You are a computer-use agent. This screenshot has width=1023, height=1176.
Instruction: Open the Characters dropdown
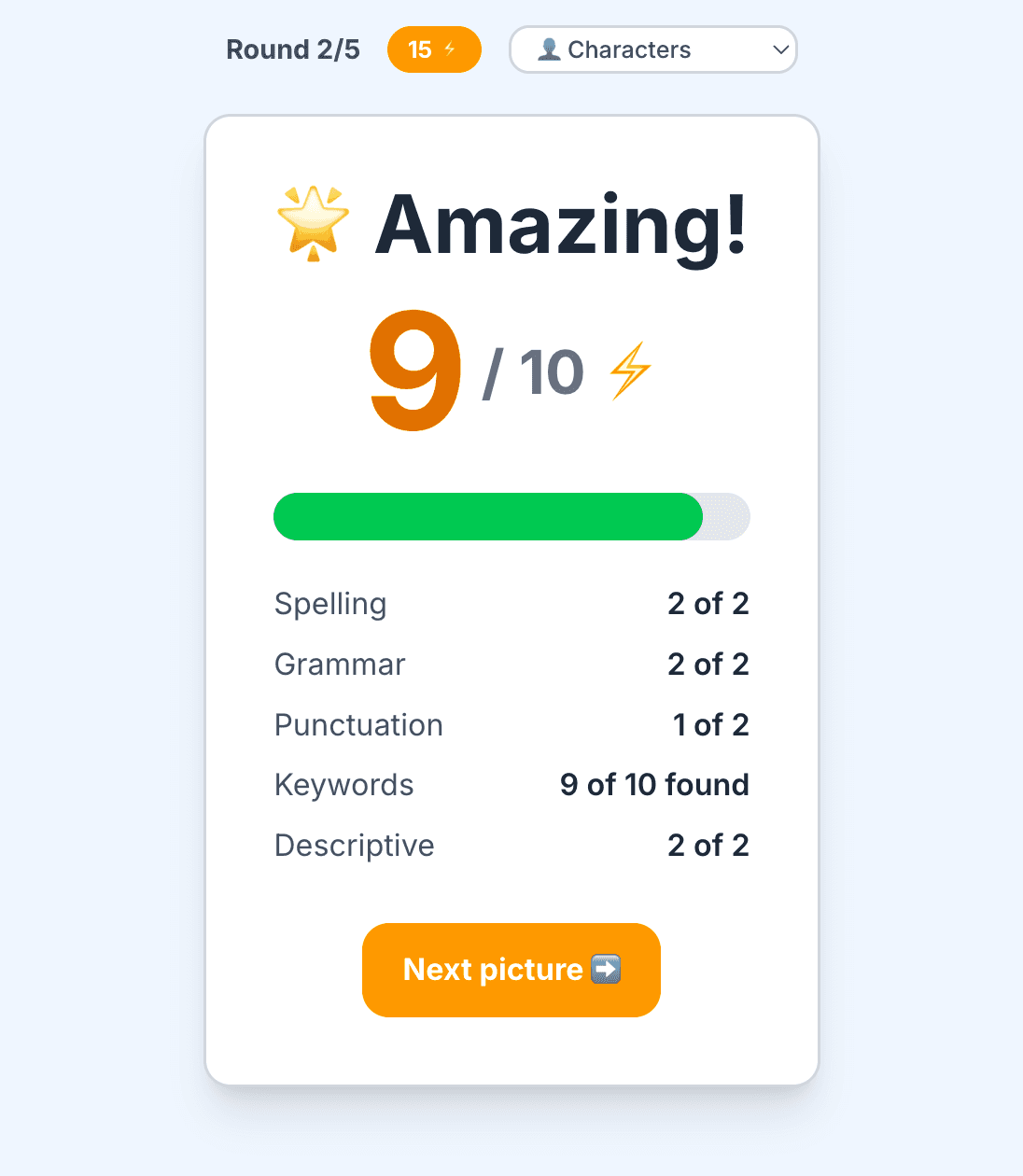(652, 49)
